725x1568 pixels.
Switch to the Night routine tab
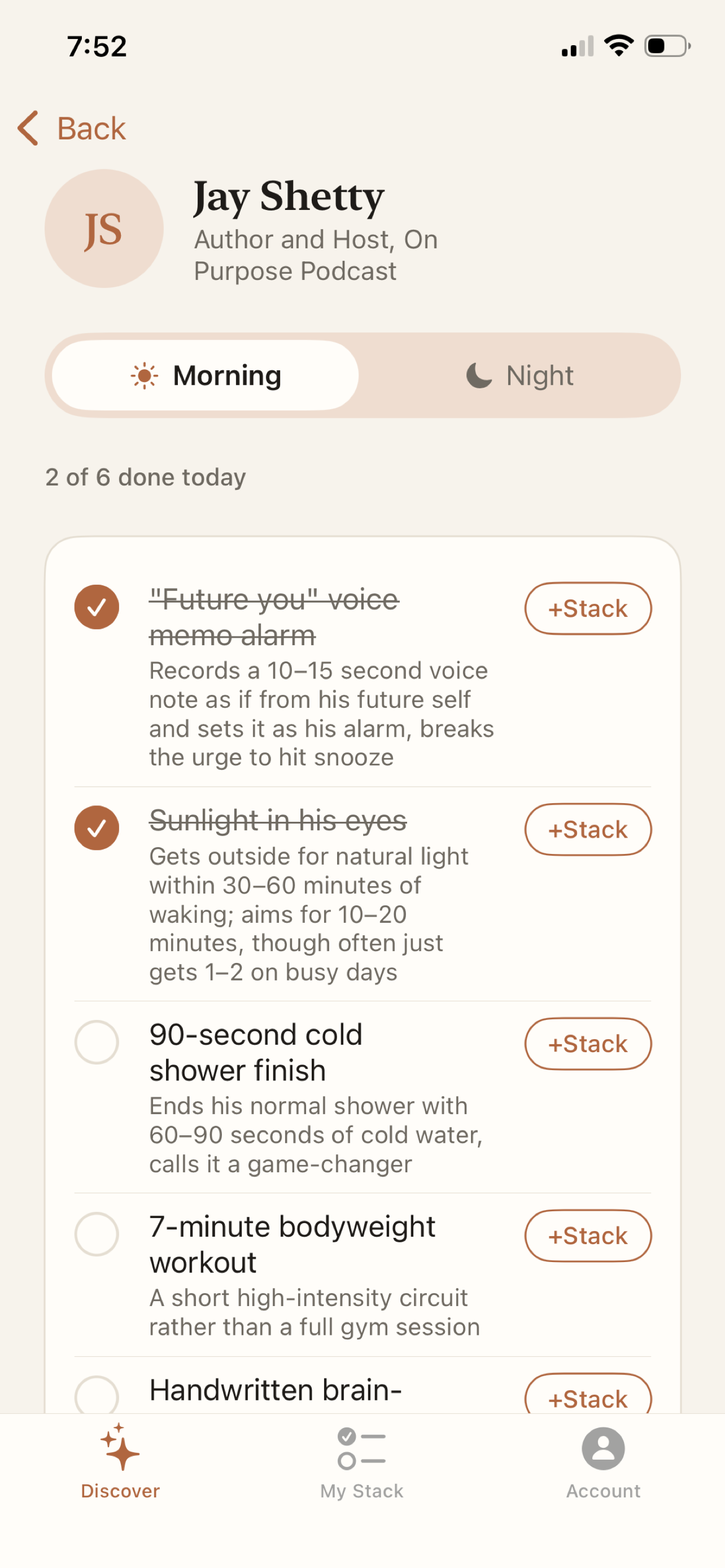pyautogui.click(x=520, y=375)
